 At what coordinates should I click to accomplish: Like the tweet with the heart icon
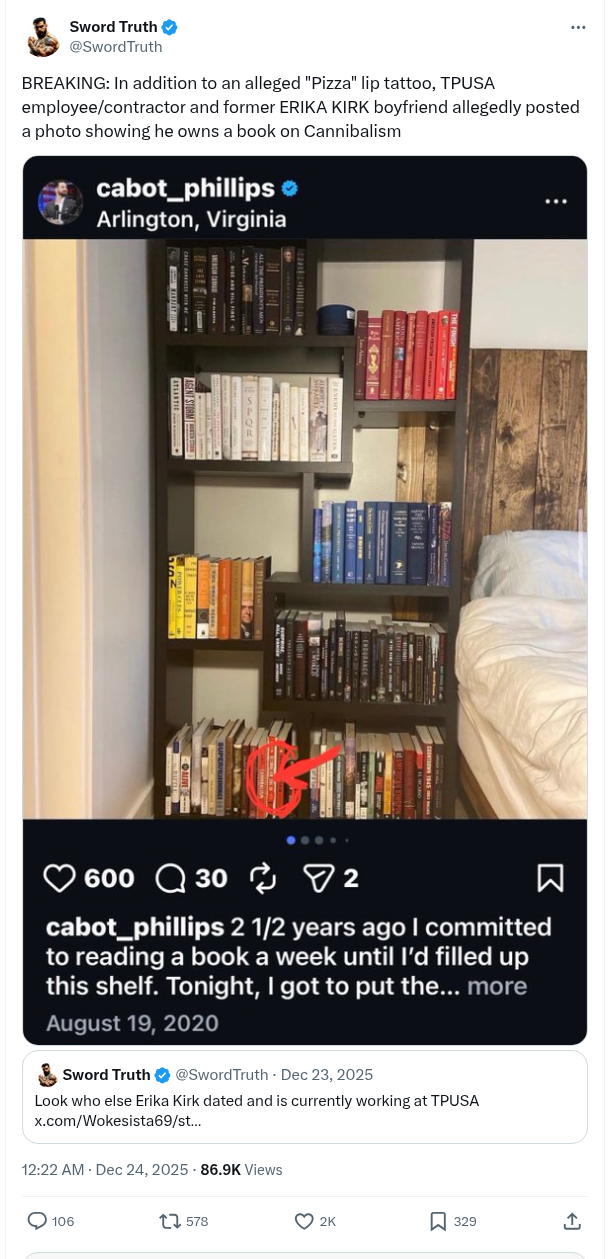(x=304, y=1221)
